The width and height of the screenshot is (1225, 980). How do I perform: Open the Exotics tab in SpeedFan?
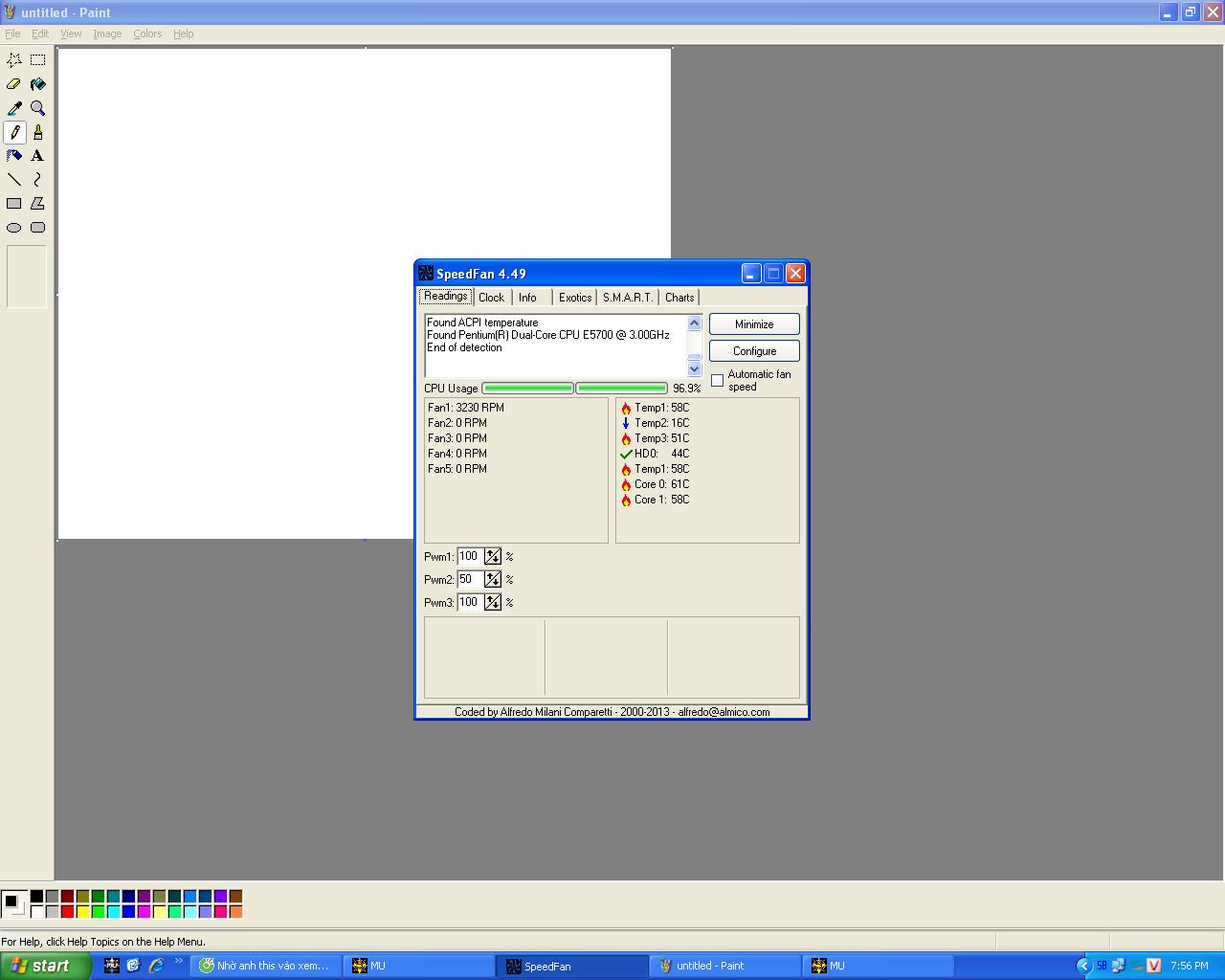click(x=575, y=298)
